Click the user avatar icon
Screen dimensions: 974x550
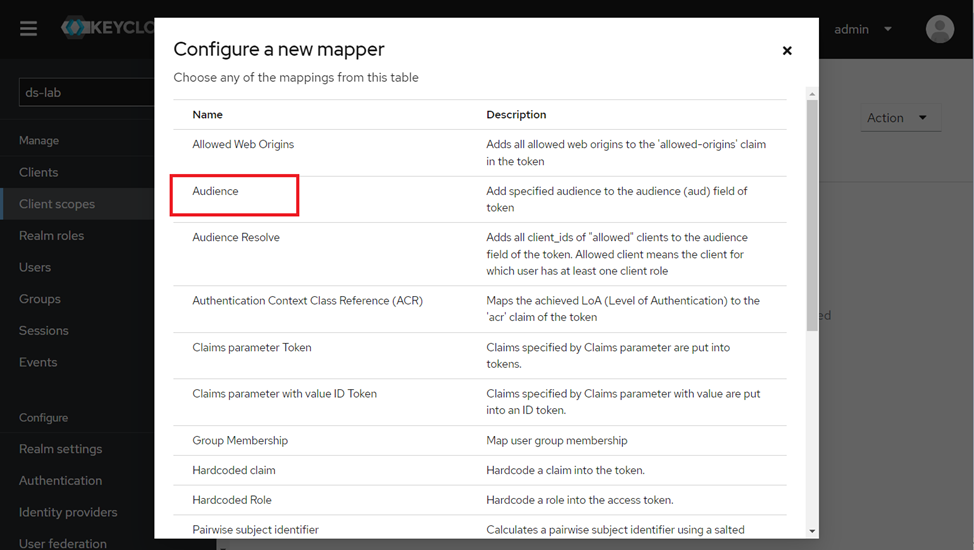939,29
